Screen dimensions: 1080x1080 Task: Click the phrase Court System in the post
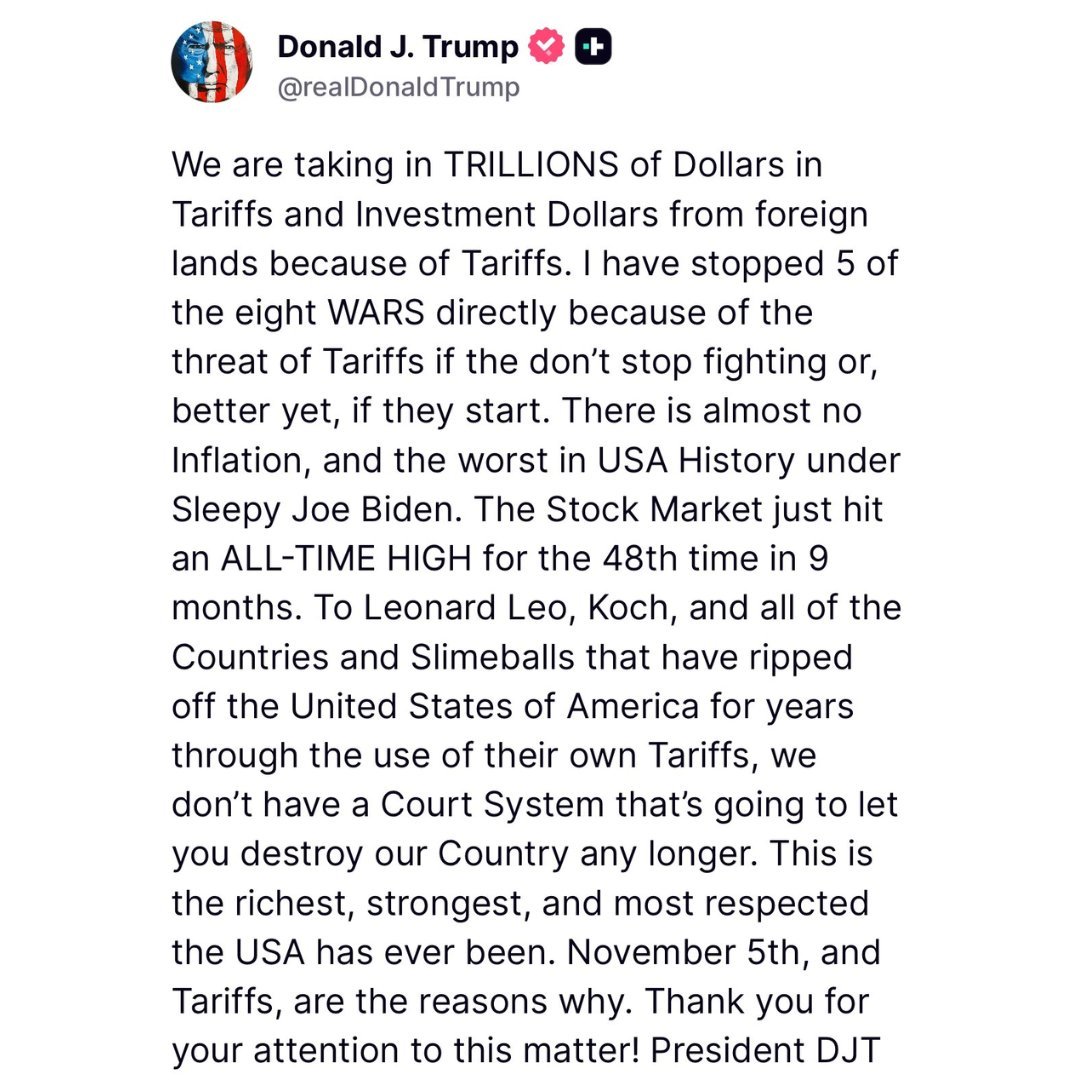(x=489, y=804)
